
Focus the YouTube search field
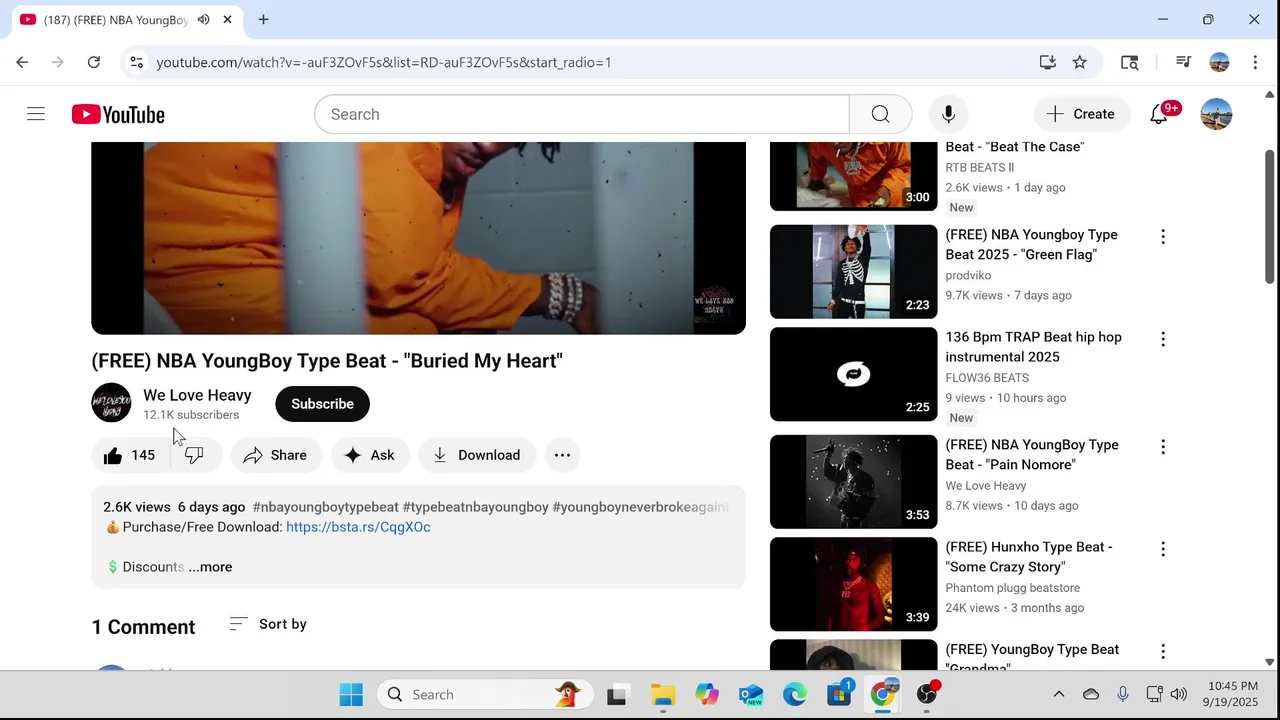point(581,114)
